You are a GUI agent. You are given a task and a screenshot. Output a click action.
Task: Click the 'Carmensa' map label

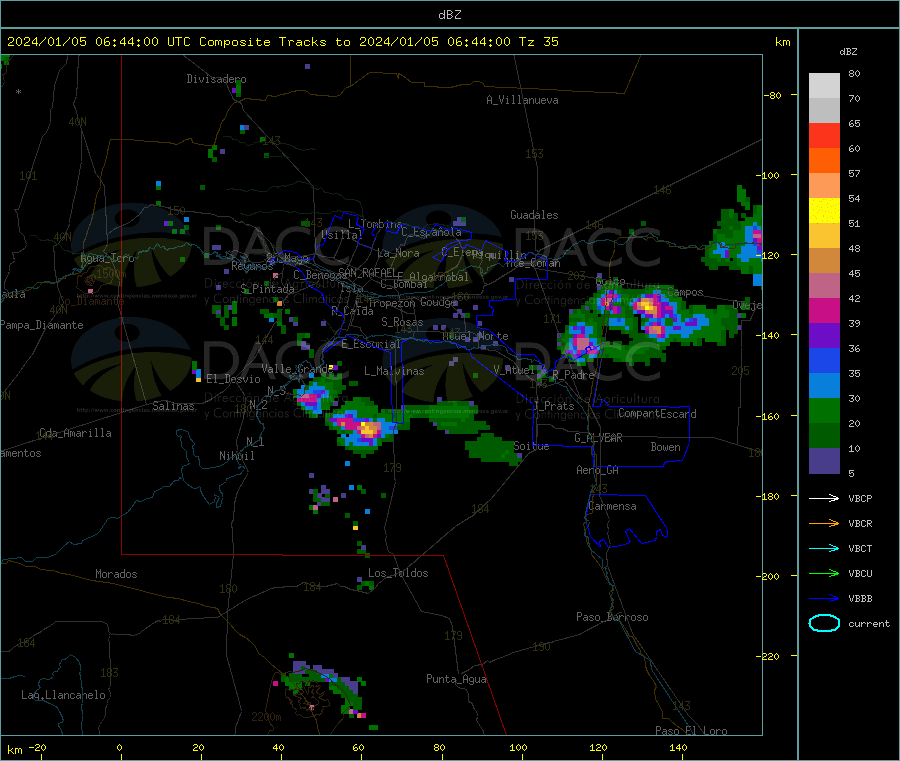[x=612, y=506]
